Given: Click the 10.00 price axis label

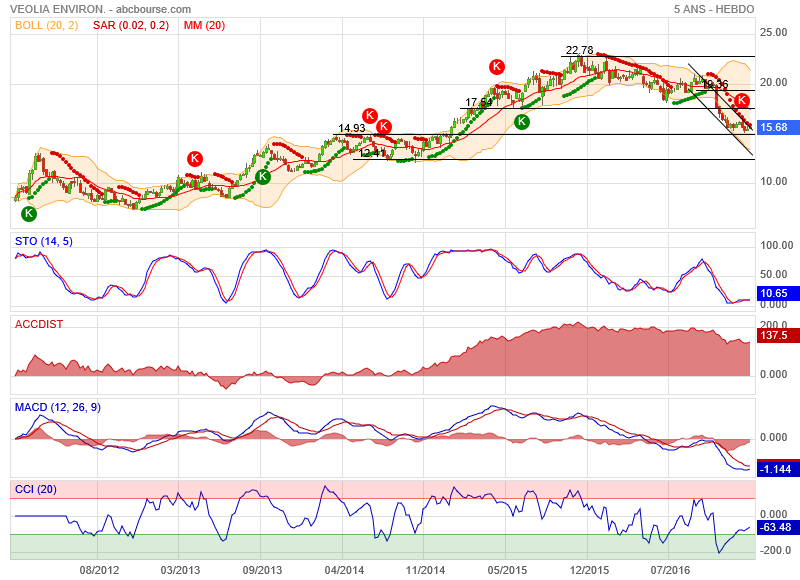Looking at the screenshot, I should click(x=773, y=182).
